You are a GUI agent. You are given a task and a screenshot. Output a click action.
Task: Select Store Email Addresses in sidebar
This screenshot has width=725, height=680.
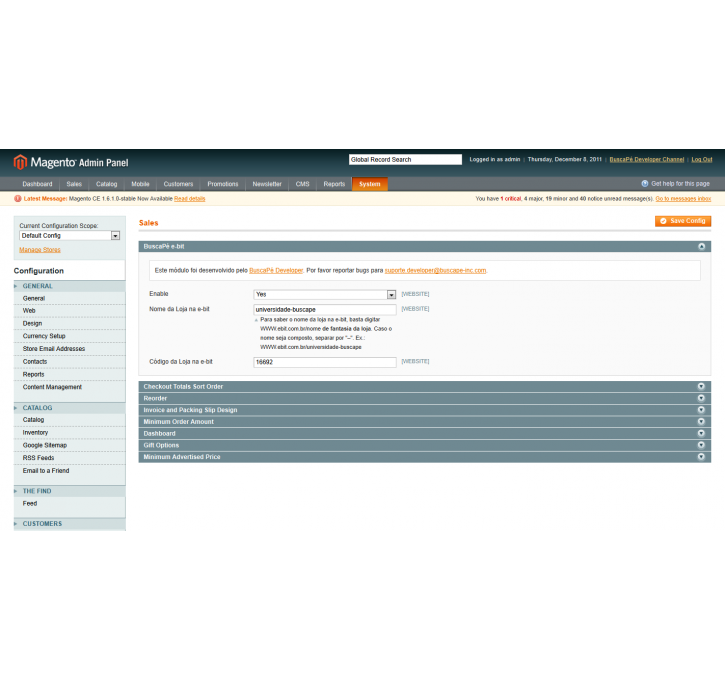pos(54,349)
